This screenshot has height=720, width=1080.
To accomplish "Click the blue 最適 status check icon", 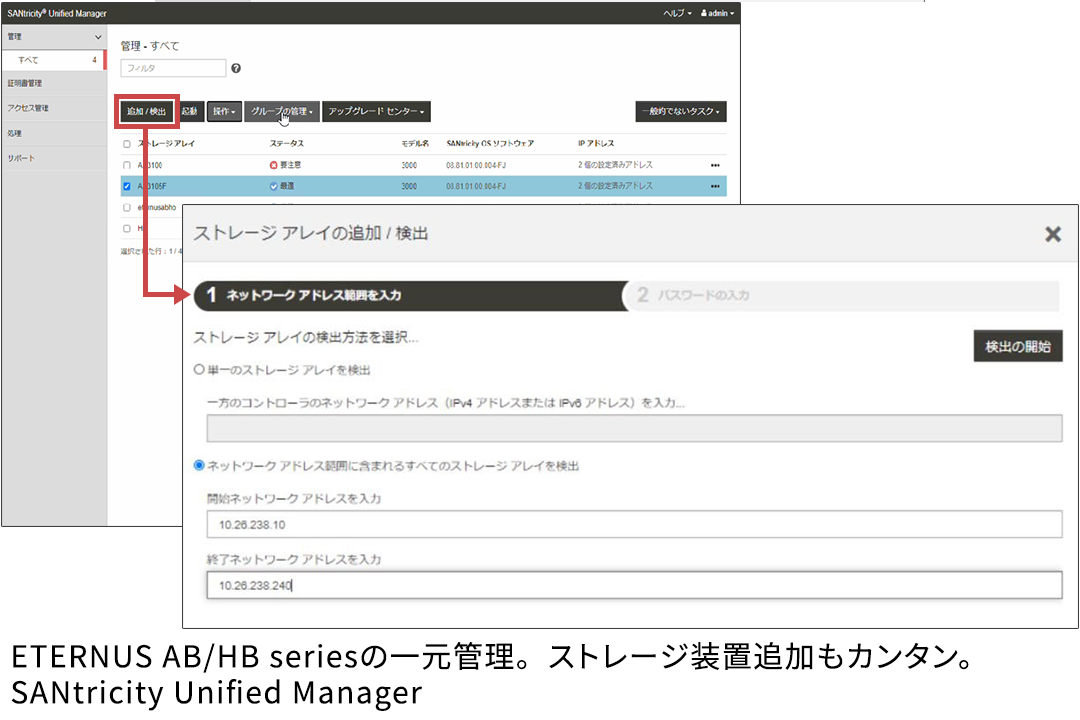I will point(273,186).
